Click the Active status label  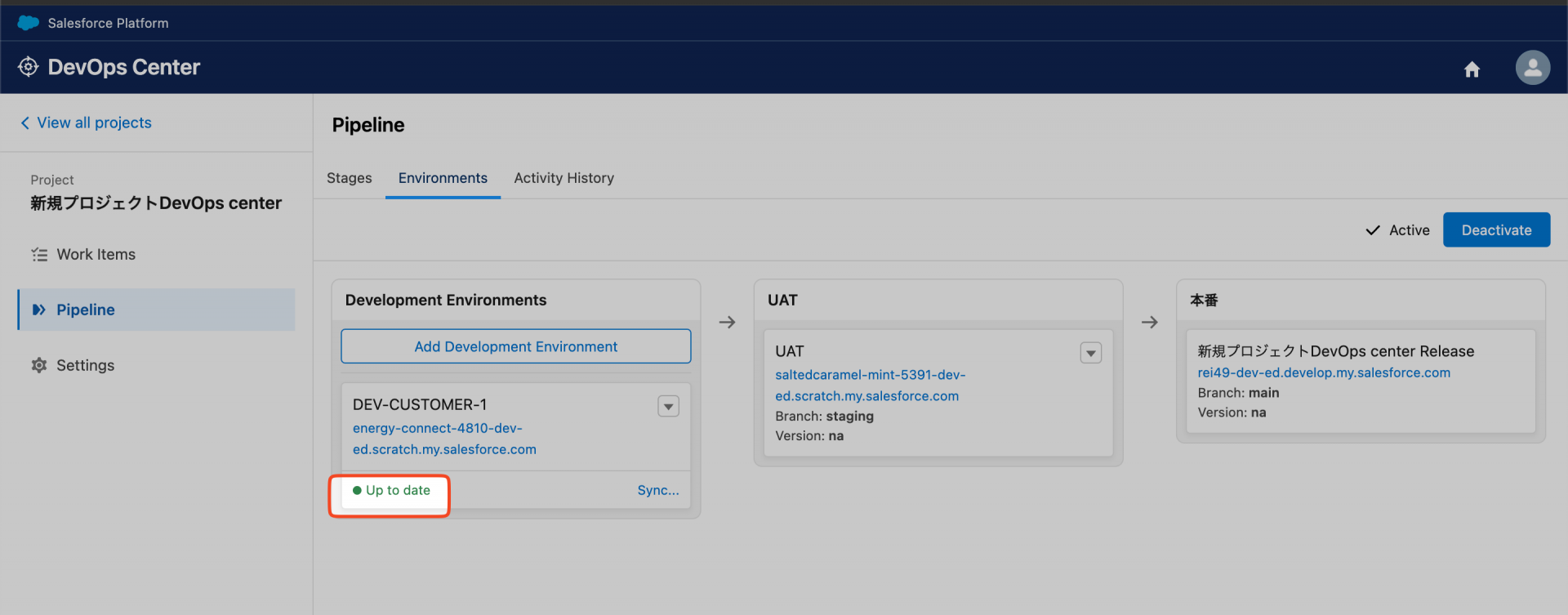pos(1410,230)
